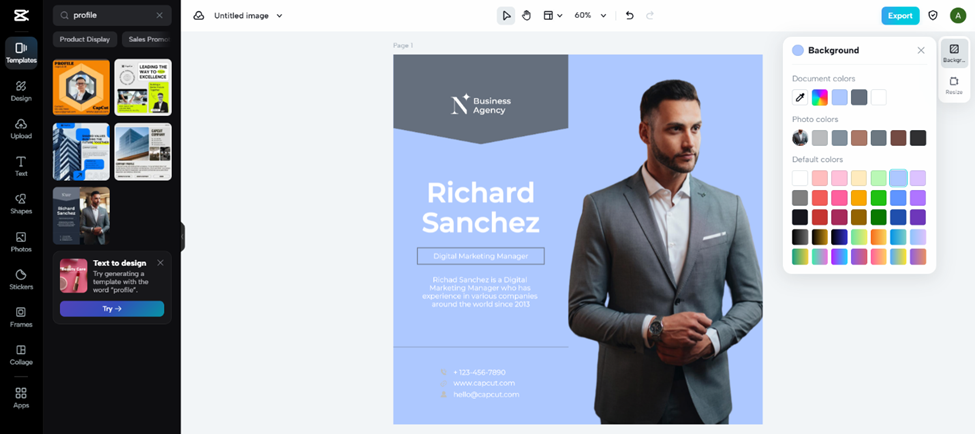
Task: Select the red default color swatch
Action: click(x=820, y=198)
